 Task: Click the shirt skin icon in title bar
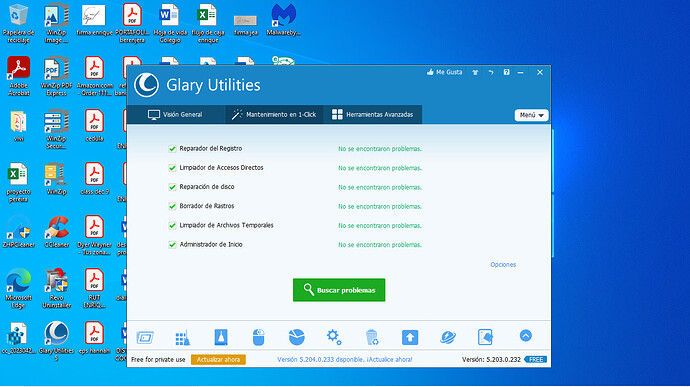tap(475, 72)
